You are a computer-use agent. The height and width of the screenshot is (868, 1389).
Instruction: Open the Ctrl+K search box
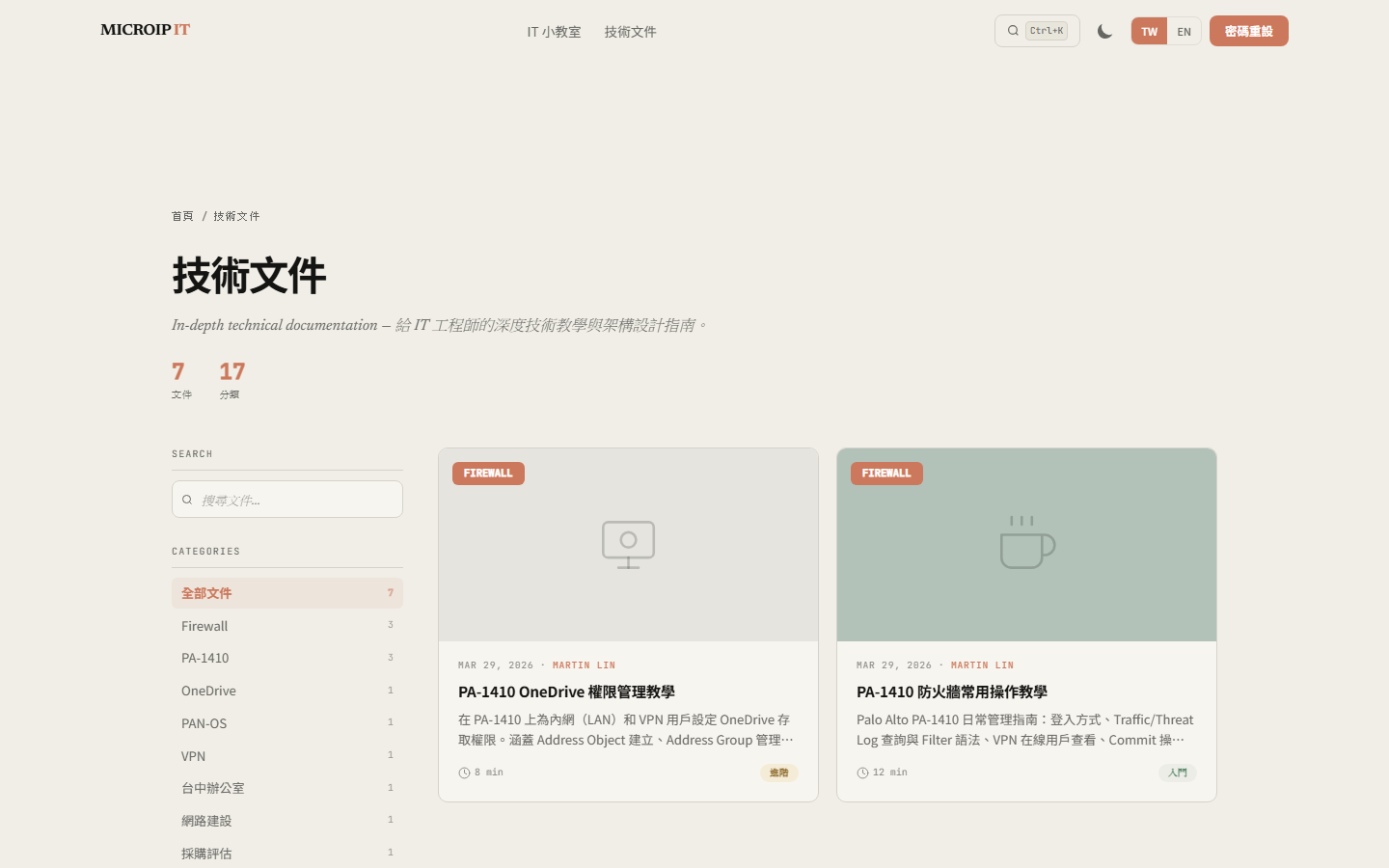tap(1037, 31)
